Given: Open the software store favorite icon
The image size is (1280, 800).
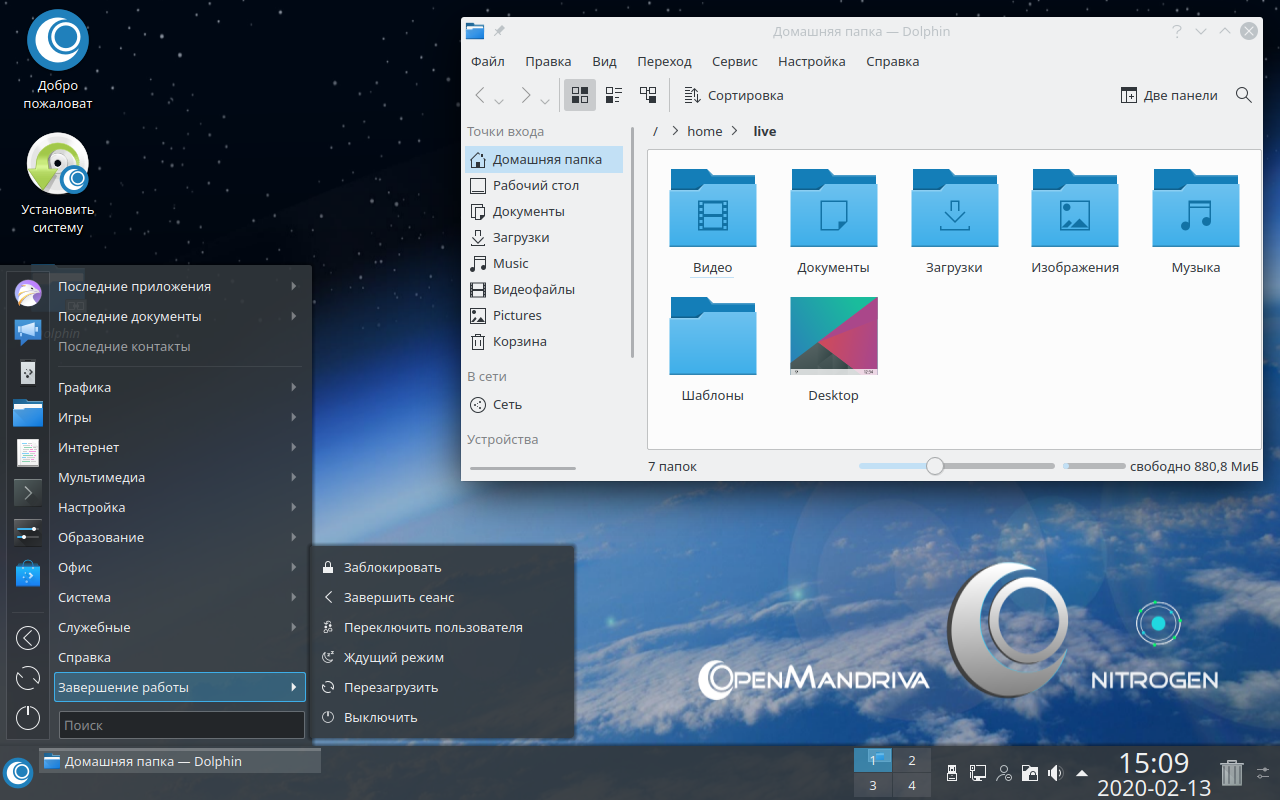Looking at the screenshot, I should [28, 573].
